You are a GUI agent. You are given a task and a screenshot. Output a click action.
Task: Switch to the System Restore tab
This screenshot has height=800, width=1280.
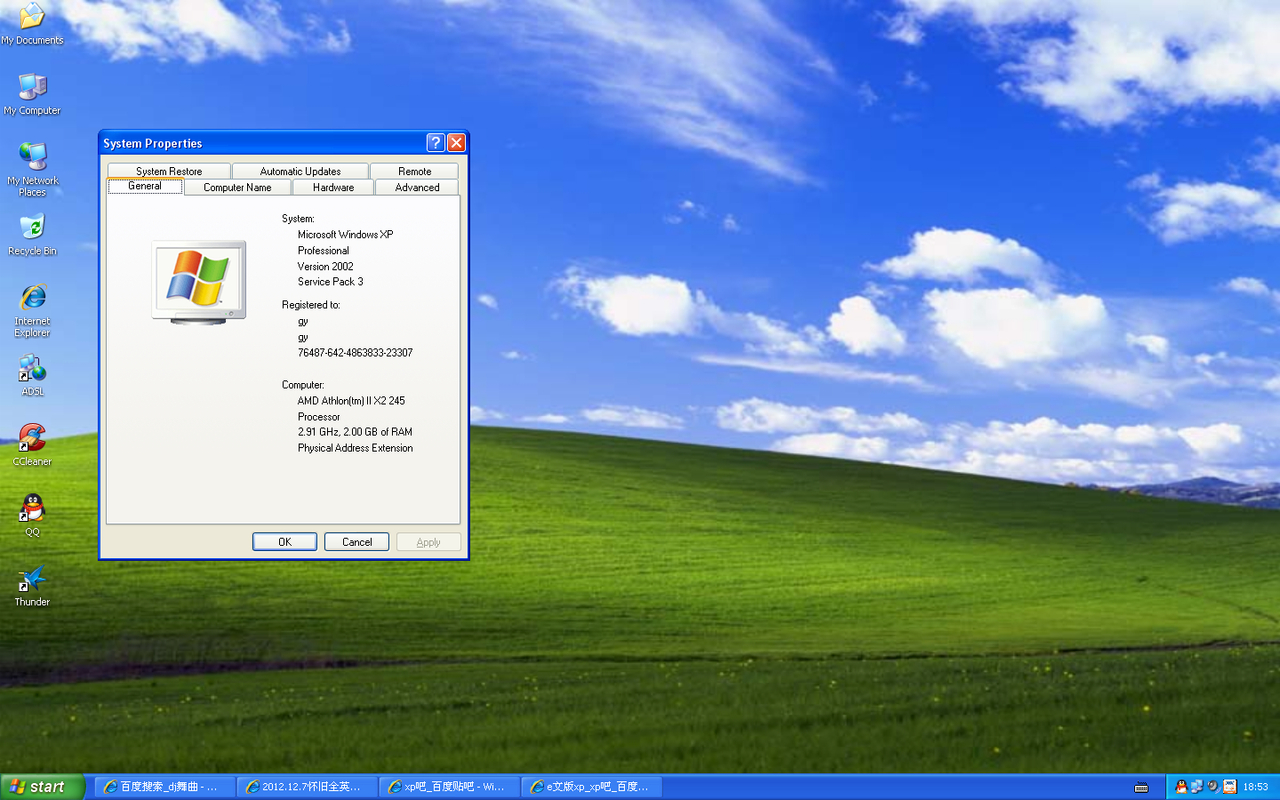point(169,171)
